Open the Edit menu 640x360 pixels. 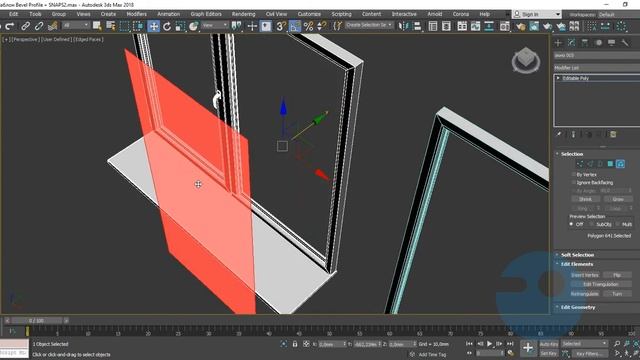pyautogui.click(x=13, y=14)
